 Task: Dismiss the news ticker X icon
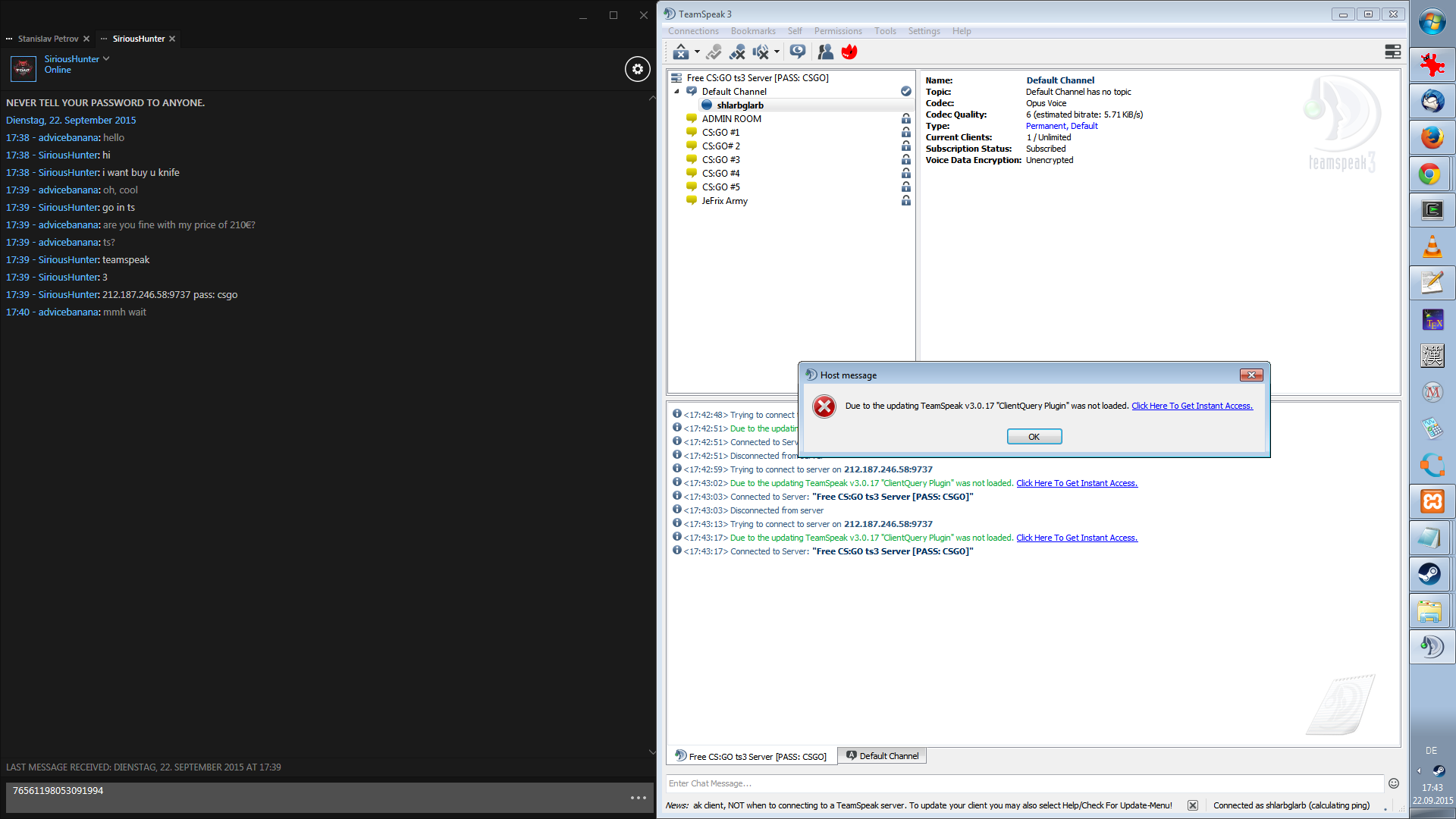tap(1193, 805)
